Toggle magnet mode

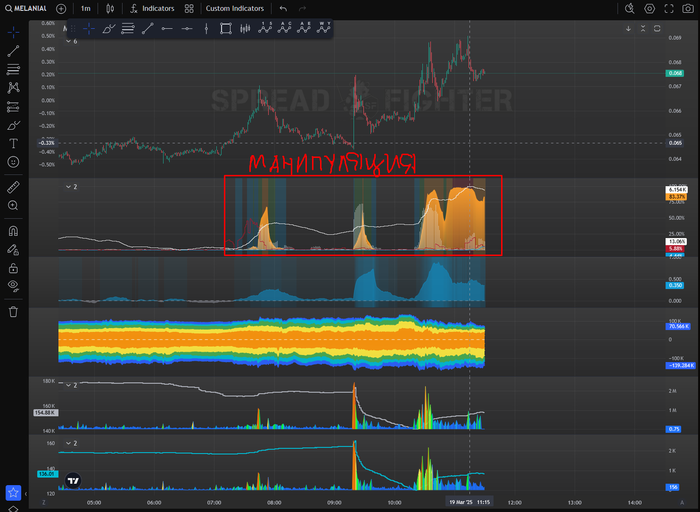(13, 231)
